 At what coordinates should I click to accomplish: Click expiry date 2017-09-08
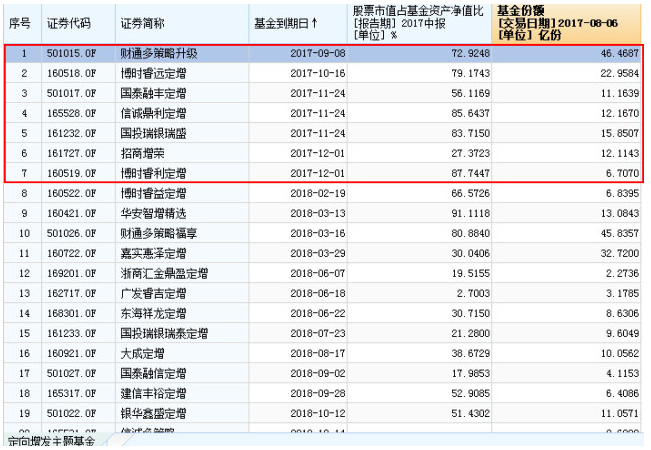[318, 54]
